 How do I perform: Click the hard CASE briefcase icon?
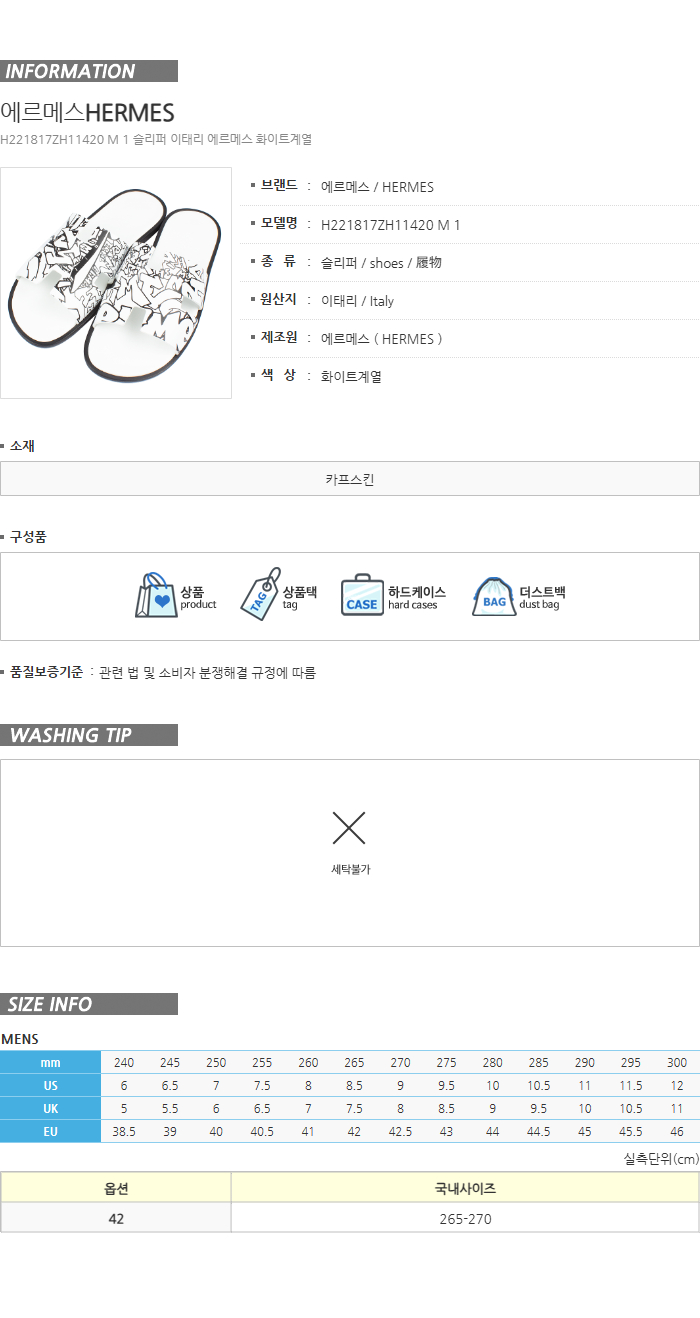pyautogui.click(x=362, y=595)
